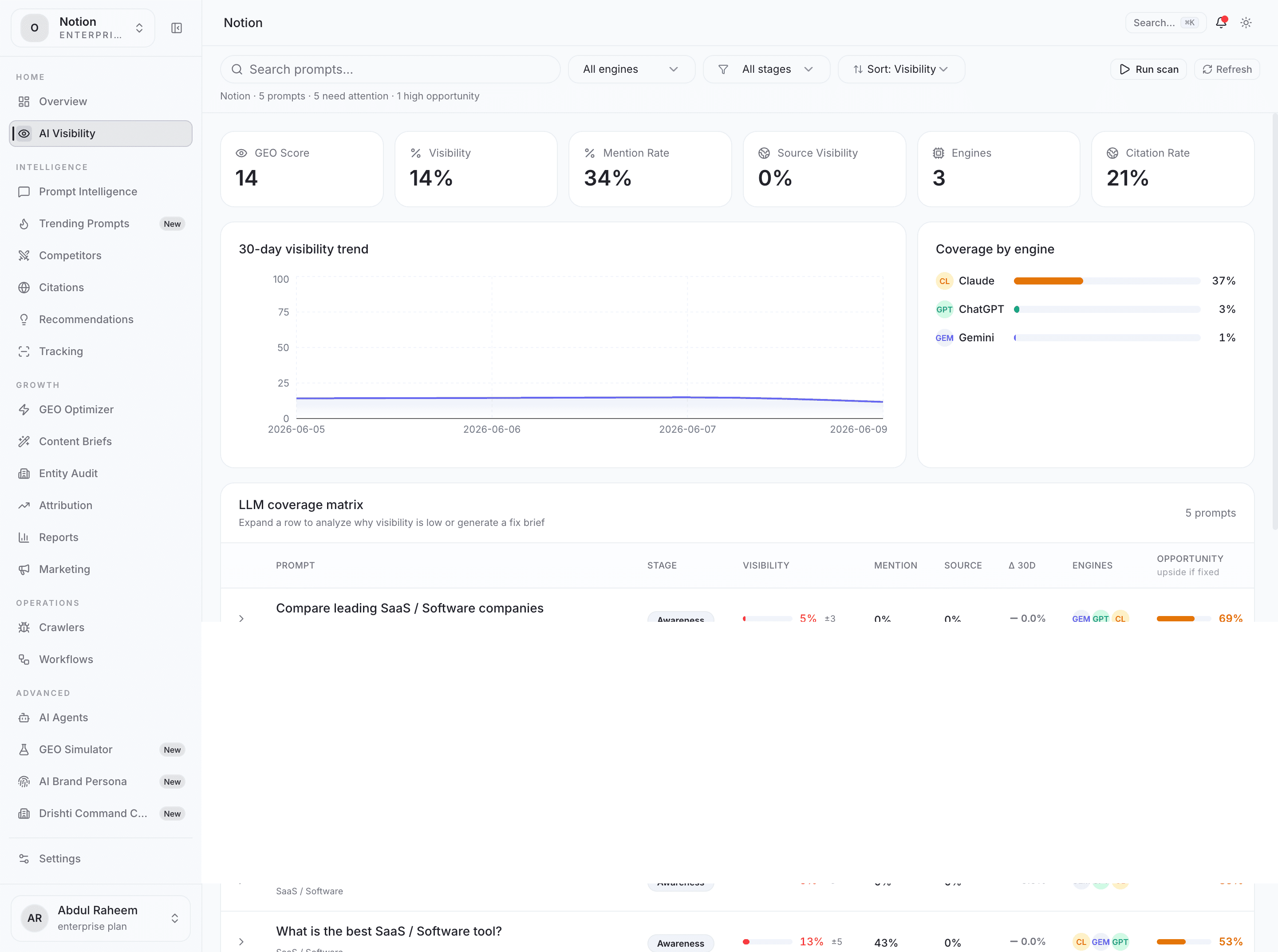The width and height of the screenshot is (1278, 952).
Task: Click the Drishti Command Center icon
Action: tap(24, 814)
